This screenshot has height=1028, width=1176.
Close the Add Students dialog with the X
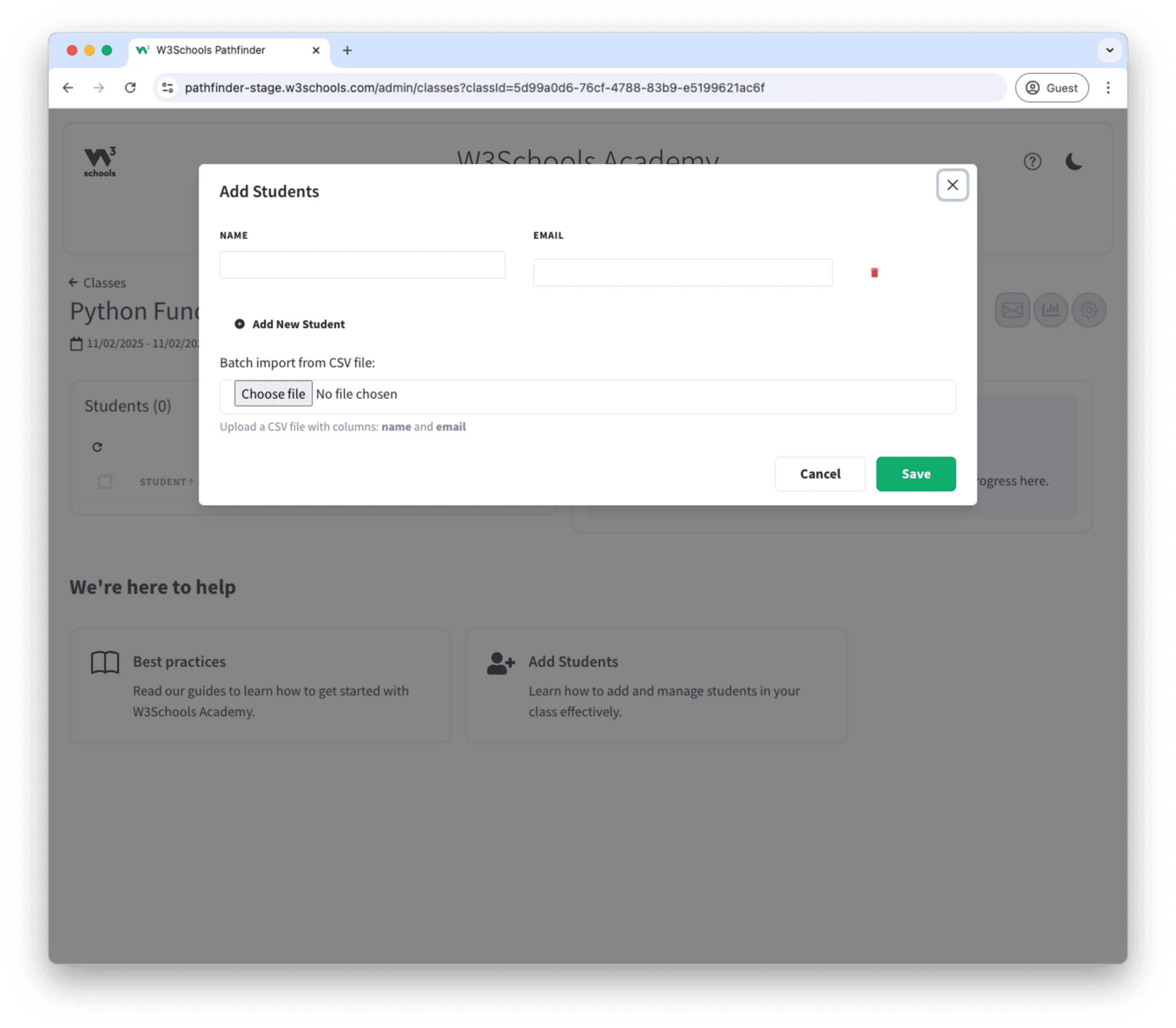pos(952,185)
